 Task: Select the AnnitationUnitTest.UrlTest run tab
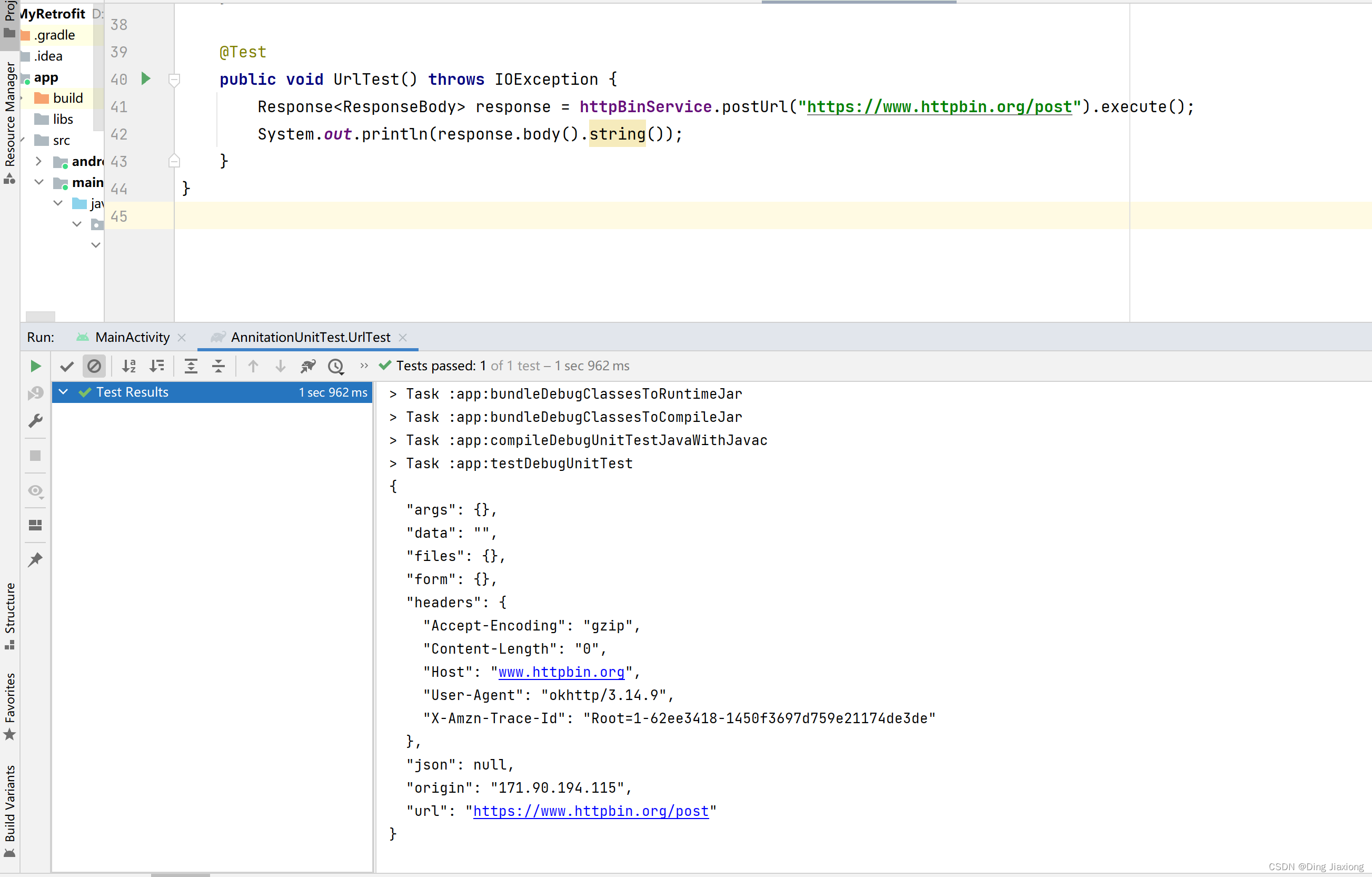point(311,337)
